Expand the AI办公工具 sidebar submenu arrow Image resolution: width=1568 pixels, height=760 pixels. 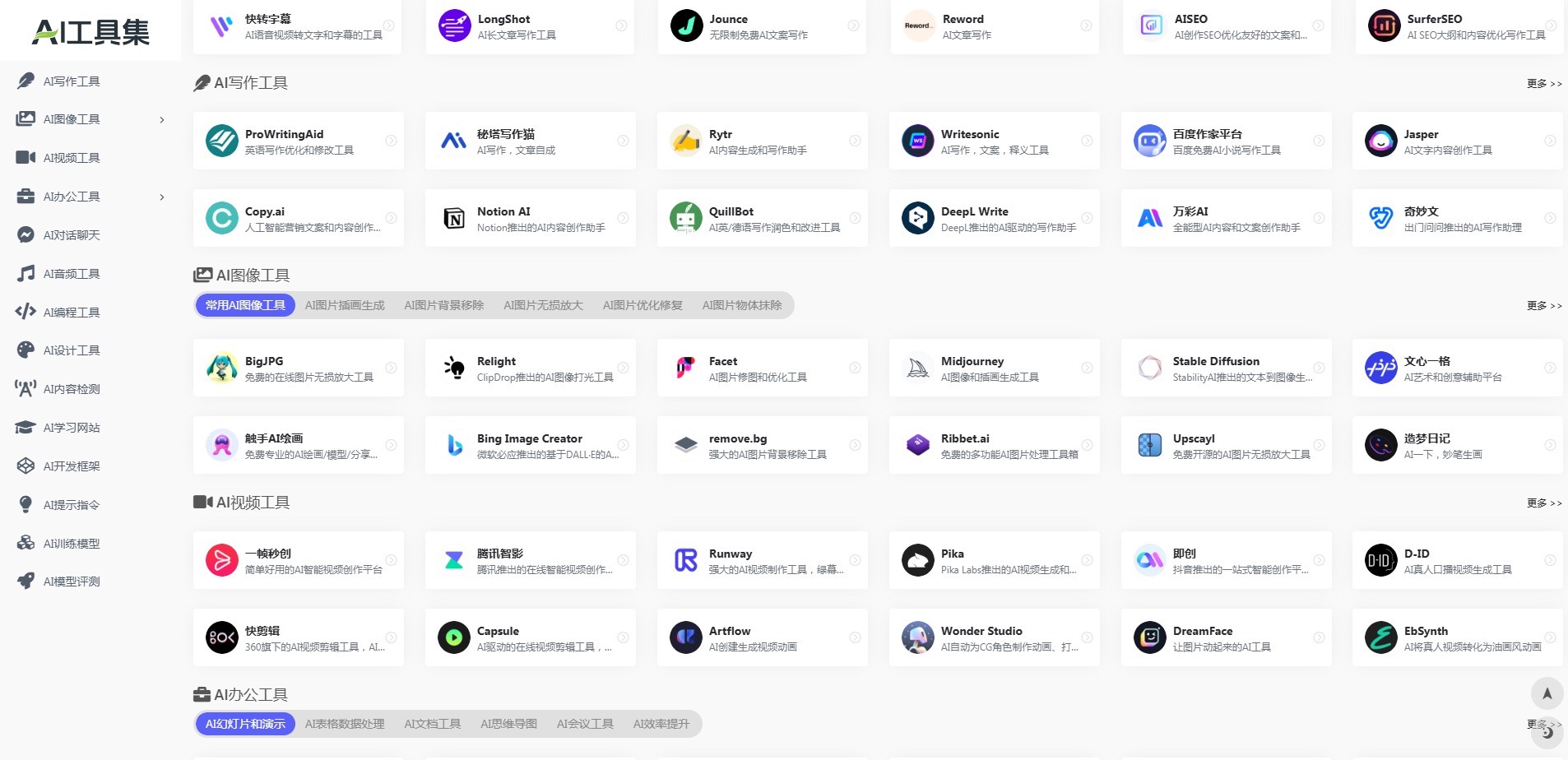pos(162,197)
